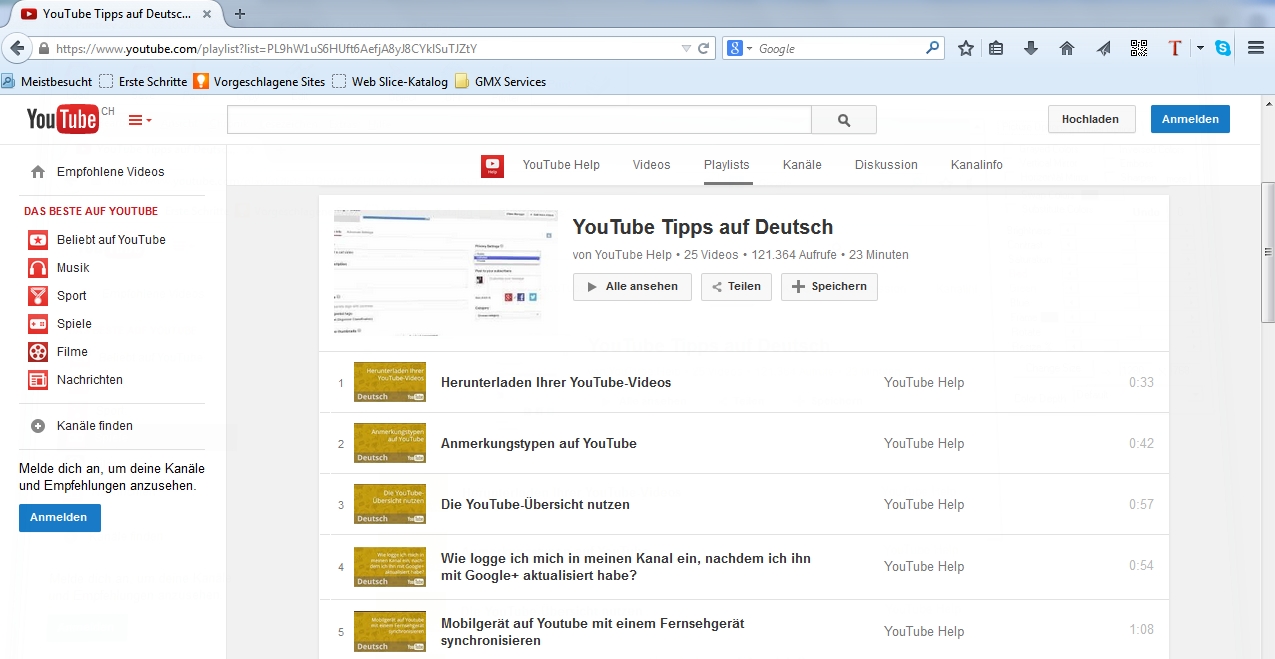Click the browser back arrow button

pos(17,48)
